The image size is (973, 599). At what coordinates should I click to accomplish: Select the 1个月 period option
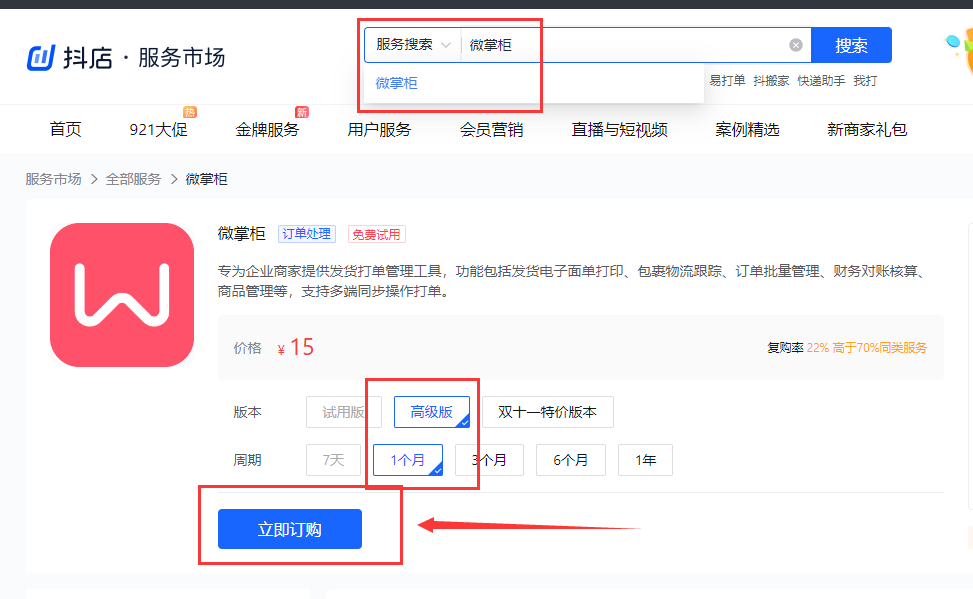(x=408, y=460)
